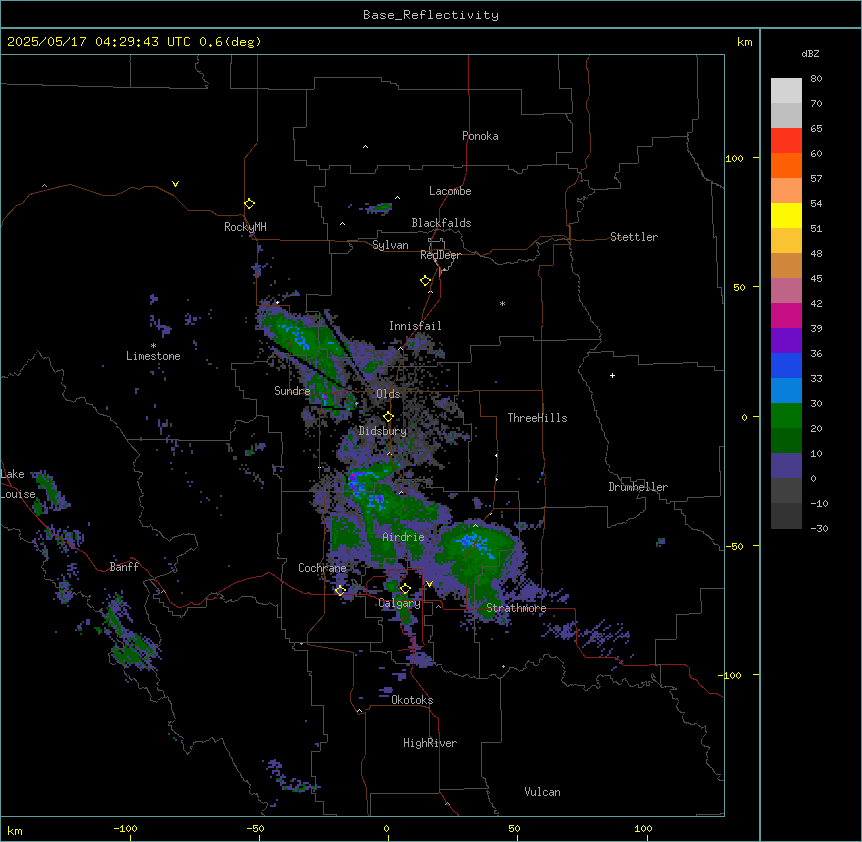Select yellow V marker northwest of RockyMH
The image size is (862, 842).
175,184
